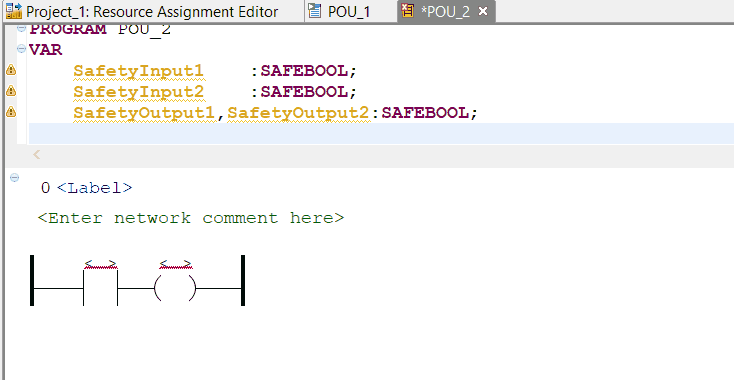Click SAFEBOOL type on SafetyOutput line
Screen dimensions: 734x380
[425, 113]
